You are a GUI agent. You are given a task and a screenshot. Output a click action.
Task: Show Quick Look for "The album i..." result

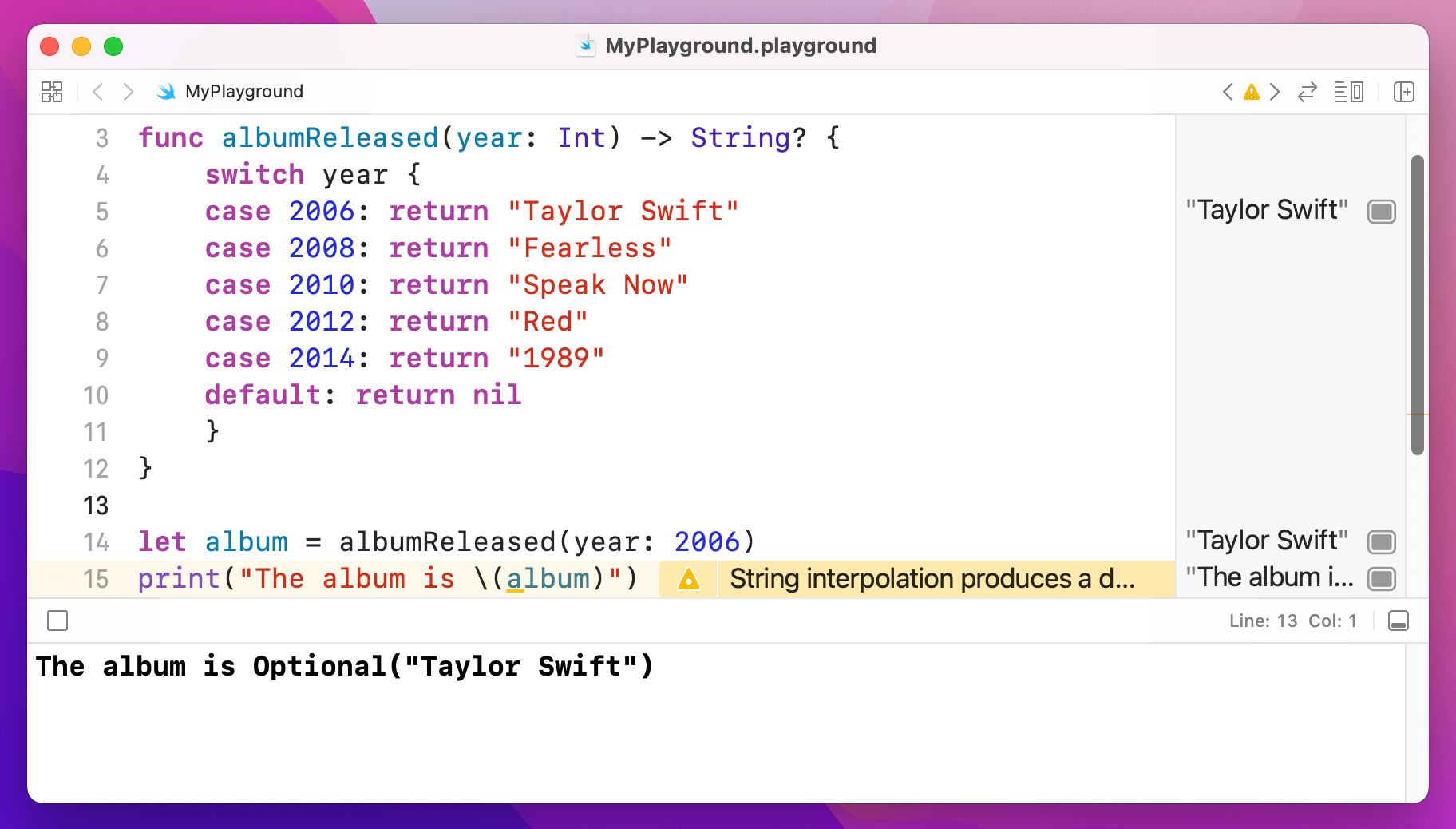pyautogui.click(x=1382, y=578)
